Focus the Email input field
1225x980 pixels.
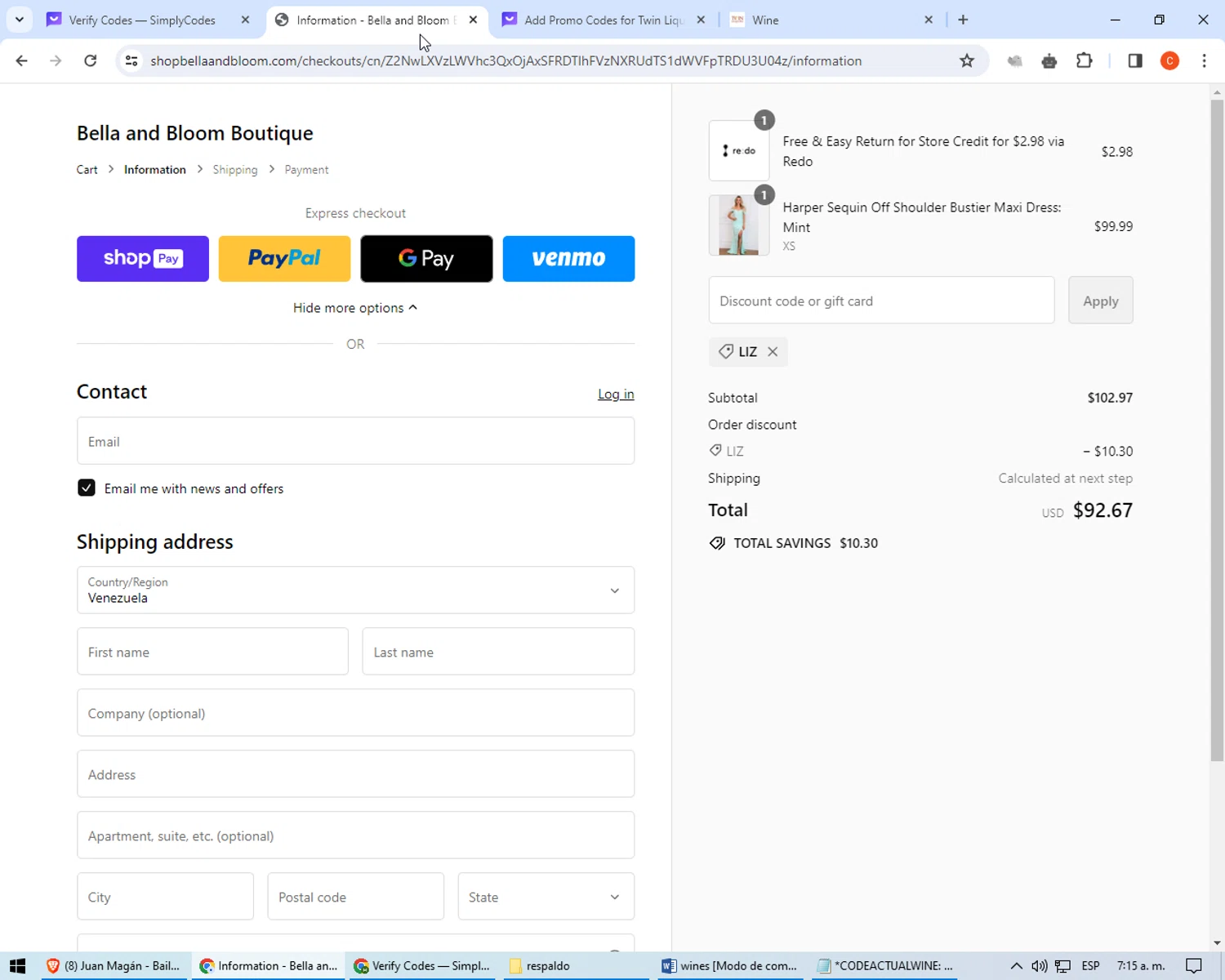click(x=355, y=441)
